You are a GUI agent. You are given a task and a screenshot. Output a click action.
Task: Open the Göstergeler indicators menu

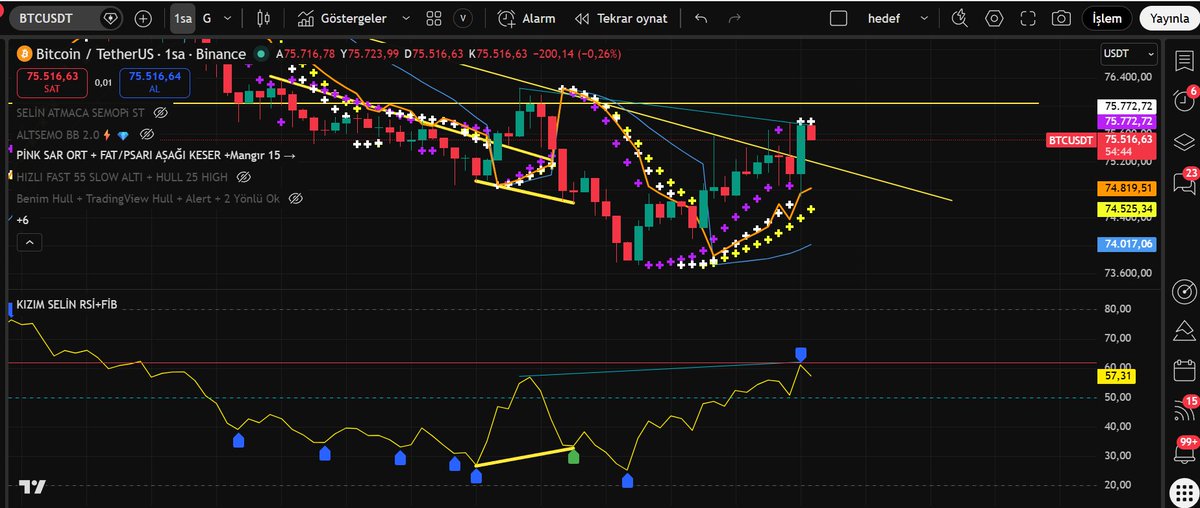(x=342, y=18)
